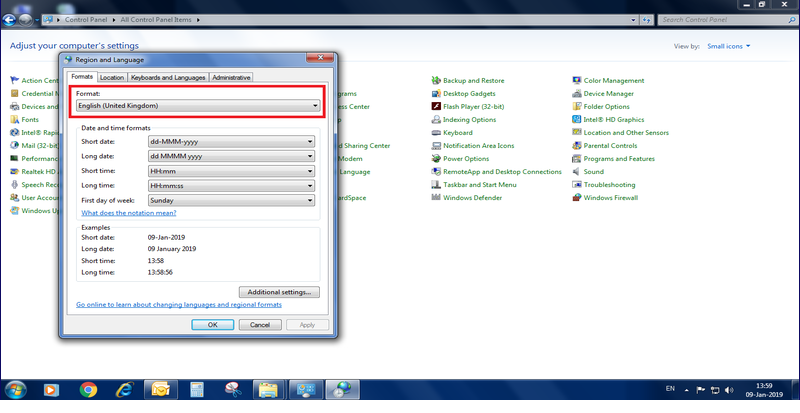This screenshot has height=413, width=800.
Task: Click Control Panel in the address breadcrumb
Action: 86,20
